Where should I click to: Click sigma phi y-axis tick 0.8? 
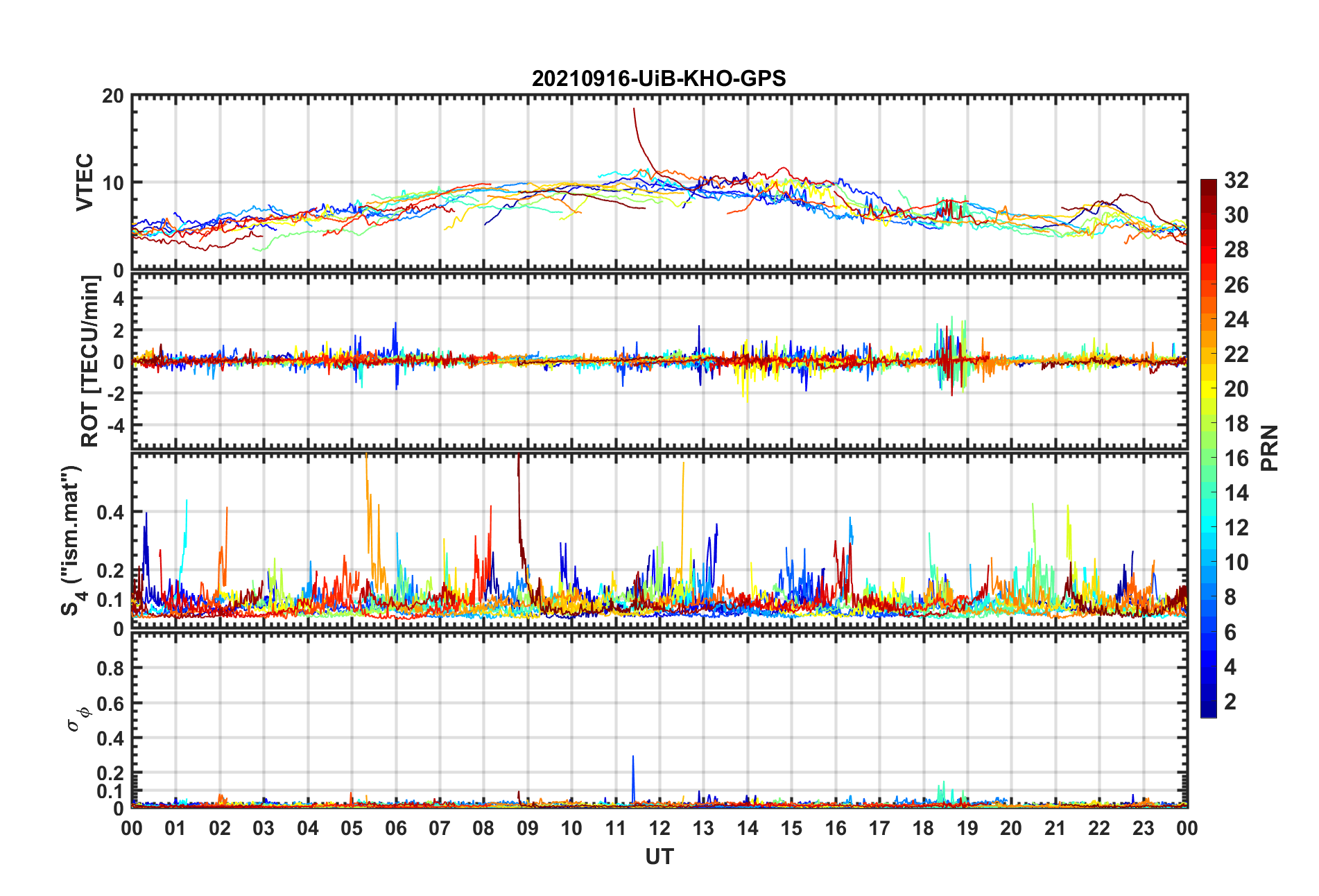point(110,669)
